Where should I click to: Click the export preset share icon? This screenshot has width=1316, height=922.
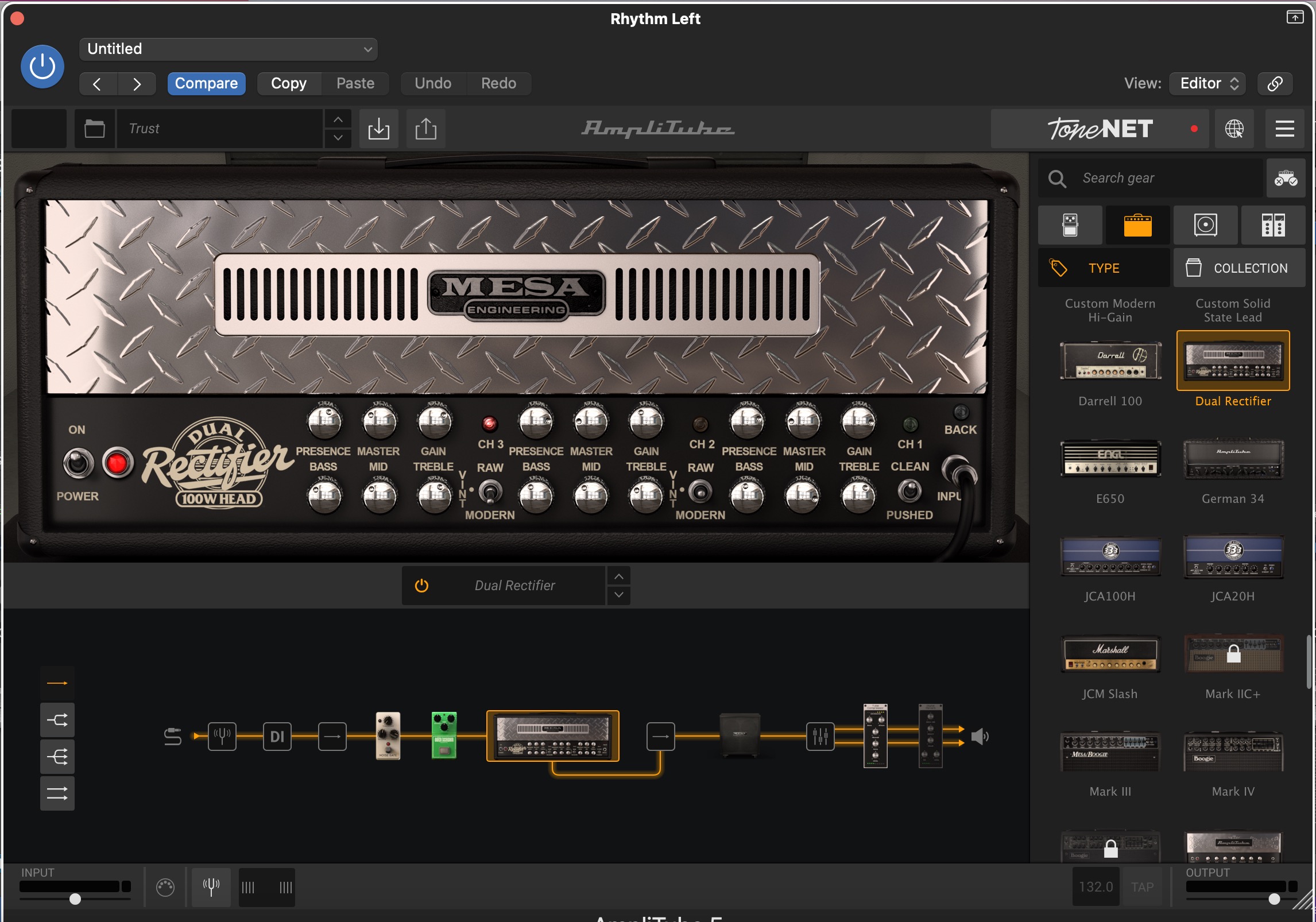click(x=425, y=129)
